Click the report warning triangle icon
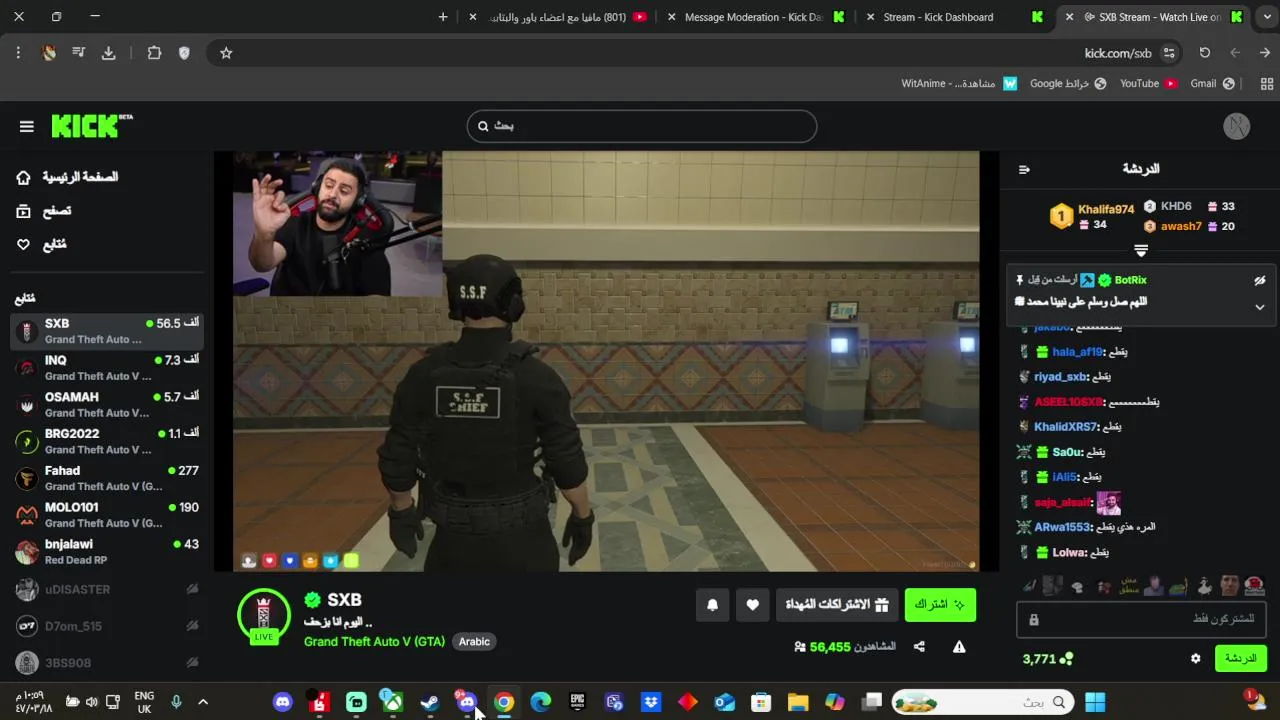 959,647
